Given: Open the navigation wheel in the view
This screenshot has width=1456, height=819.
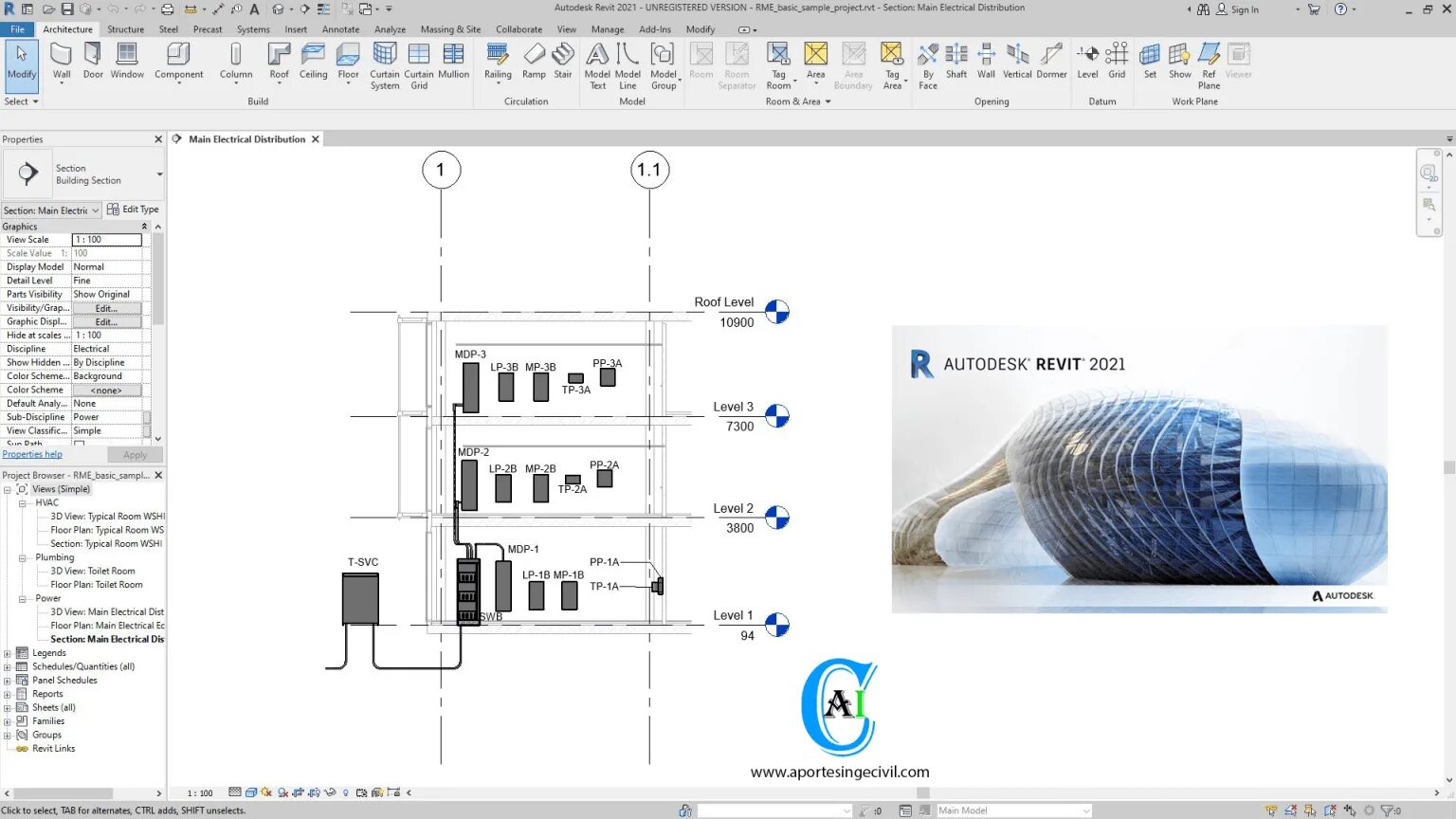Looking at the screenshot, I should tap(1429, 173).
